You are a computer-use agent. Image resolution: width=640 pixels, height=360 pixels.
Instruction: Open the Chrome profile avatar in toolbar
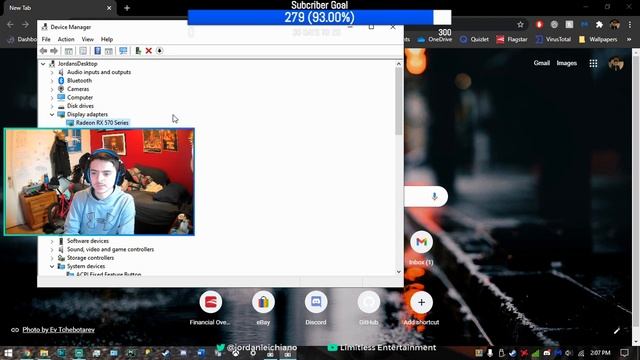pos(615,24)
